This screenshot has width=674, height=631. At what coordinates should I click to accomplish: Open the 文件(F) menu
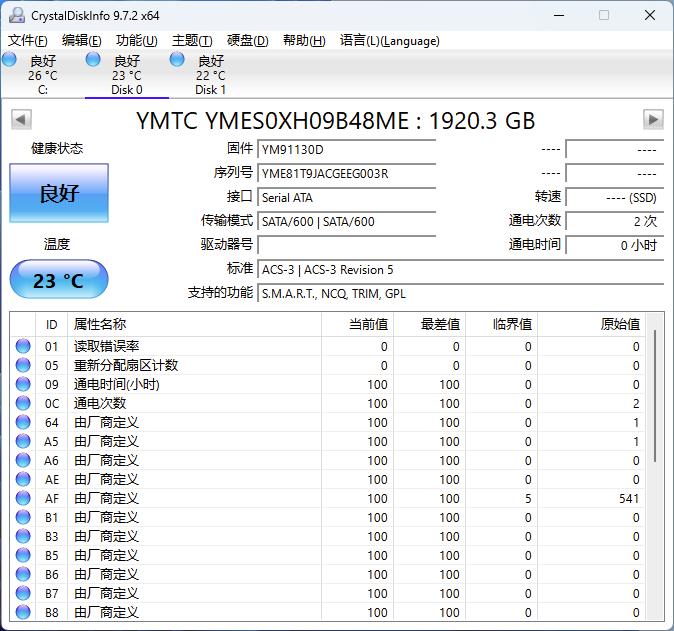coord(28,41)
